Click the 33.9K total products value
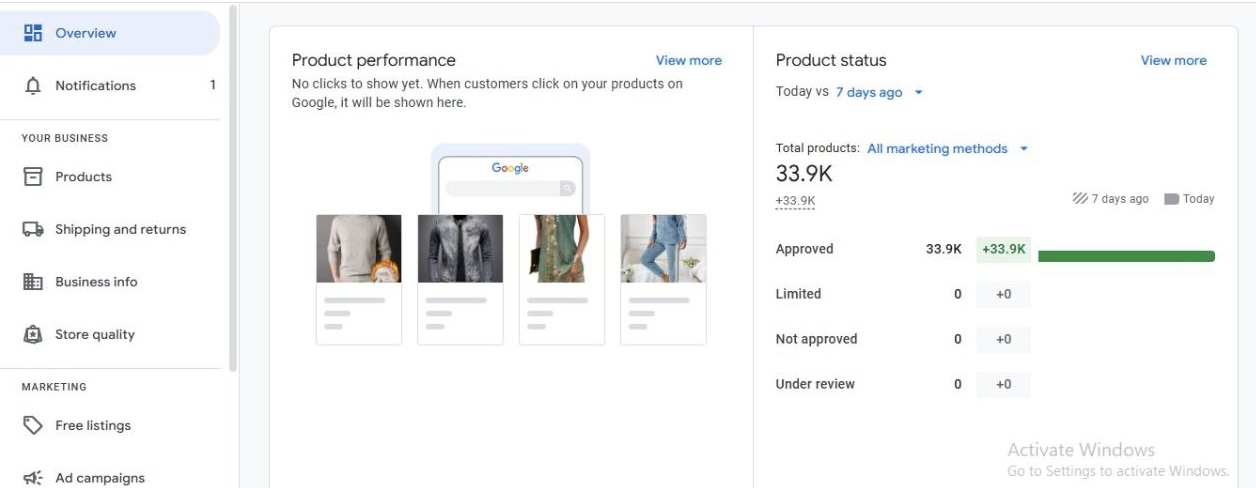This screenshot has width=1256, height=488. (804, 174)
